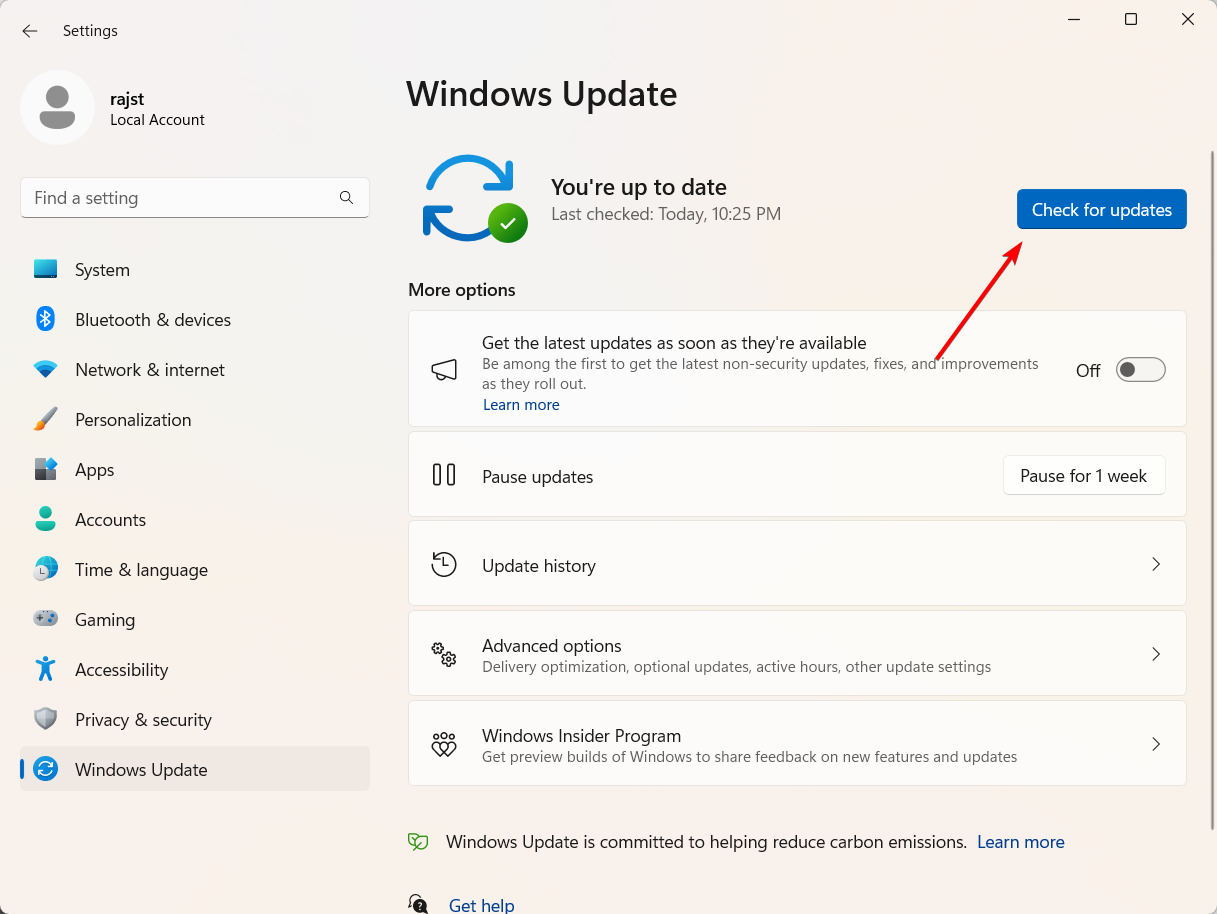
Task: Expand Update history with its chevron
Action: pos(1155,564)
